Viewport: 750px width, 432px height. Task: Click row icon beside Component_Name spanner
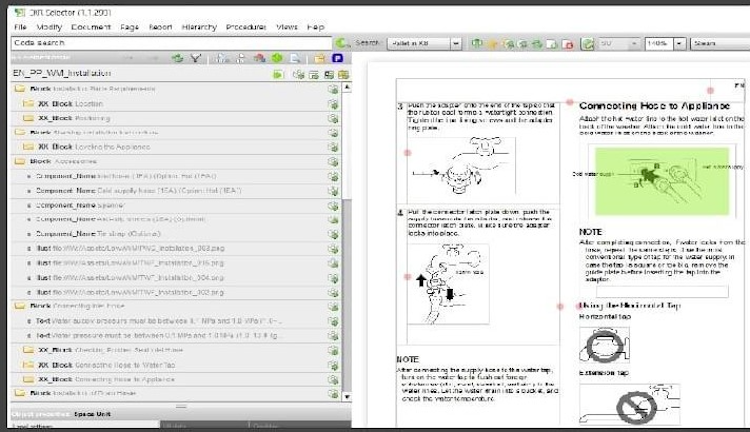click(333, 205)
